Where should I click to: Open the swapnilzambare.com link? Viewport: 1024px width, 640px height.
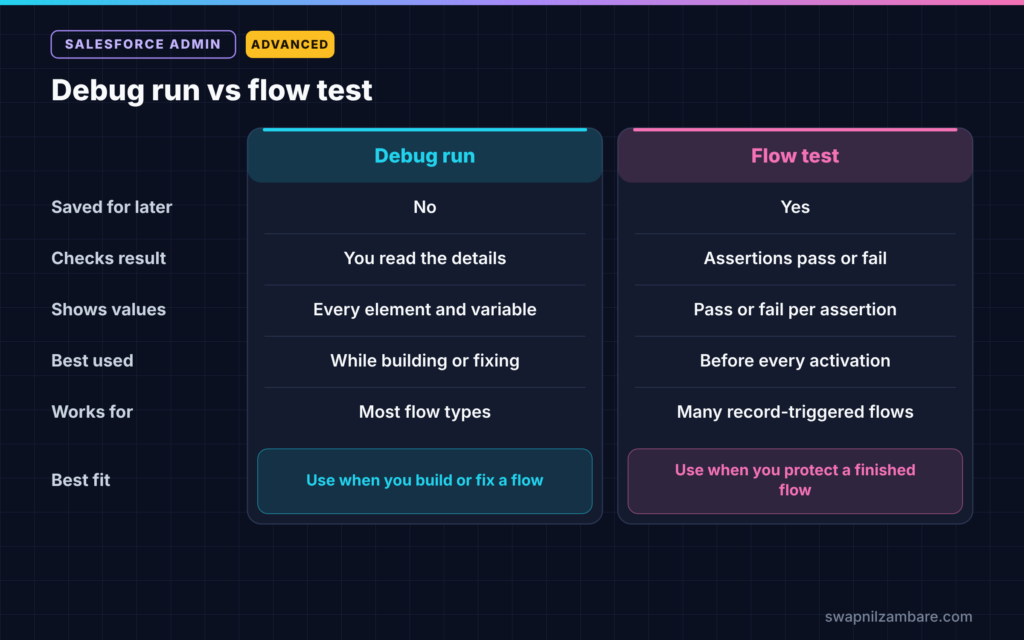pos(898,616)
